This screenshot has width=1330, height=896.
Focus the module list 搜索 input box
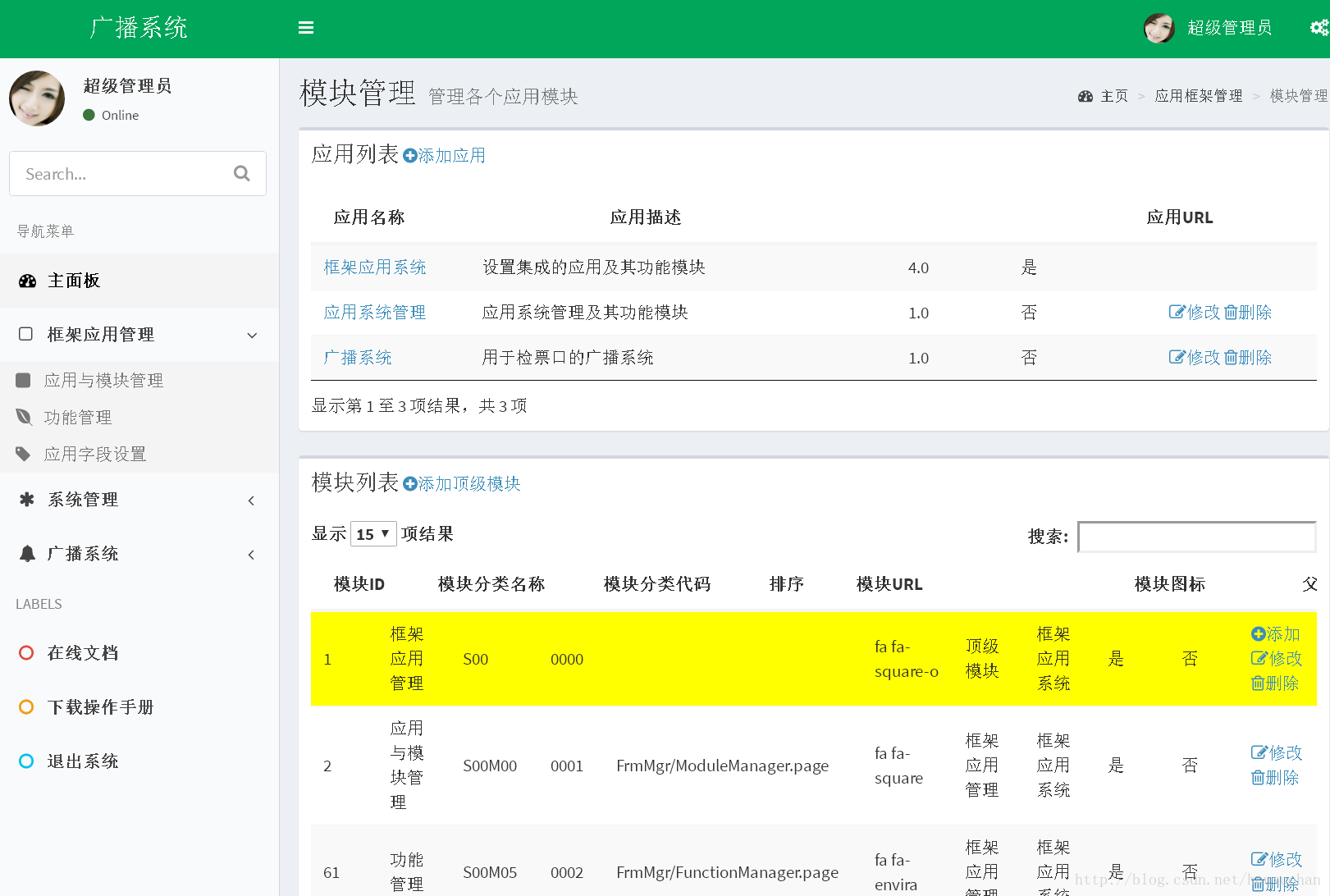1196,537
